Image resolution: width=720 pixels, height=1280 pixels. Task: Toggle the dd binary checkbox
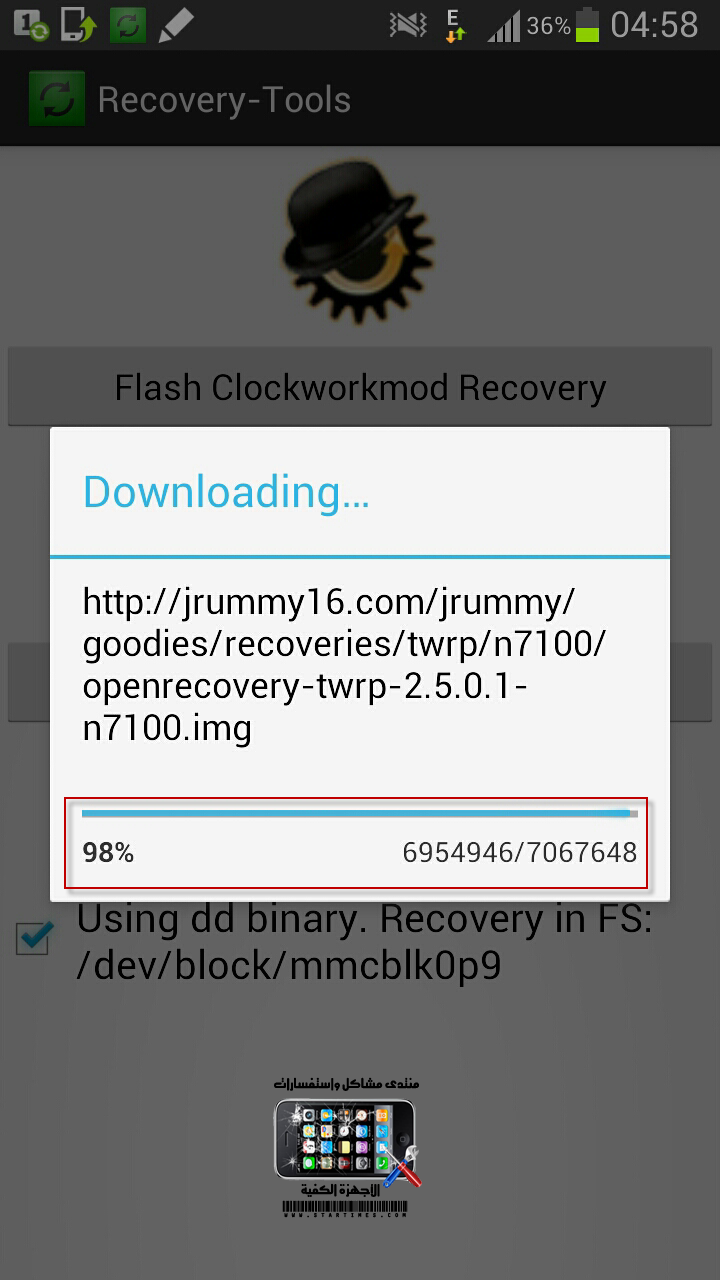point(33,938)
